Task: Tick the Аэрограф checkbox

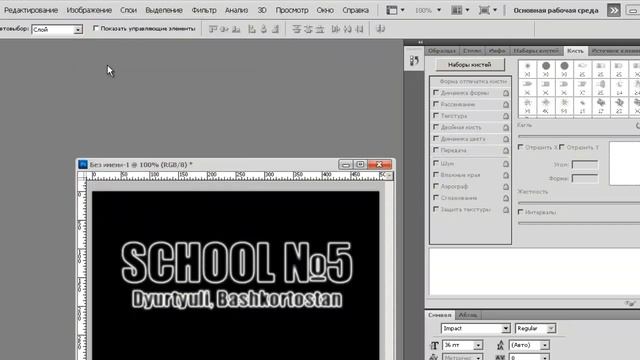Action: [x=436, y=186]
